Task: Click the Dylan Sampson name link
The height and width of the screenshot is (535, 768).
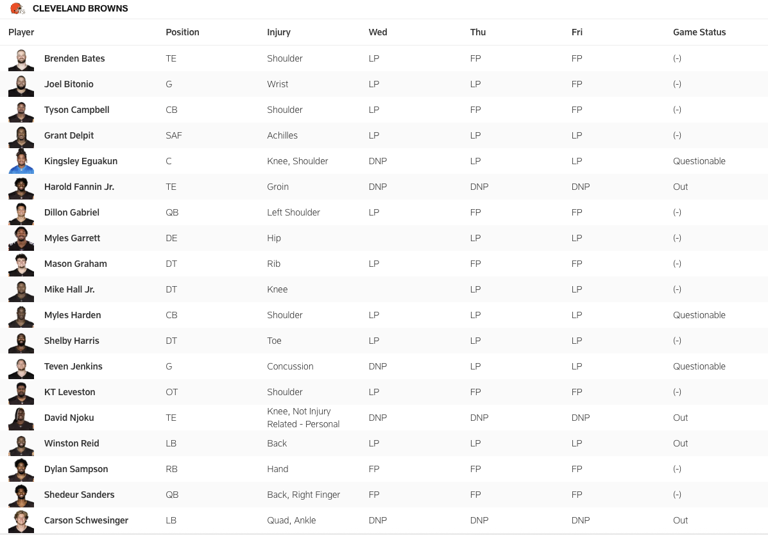Action: [76, 469]
